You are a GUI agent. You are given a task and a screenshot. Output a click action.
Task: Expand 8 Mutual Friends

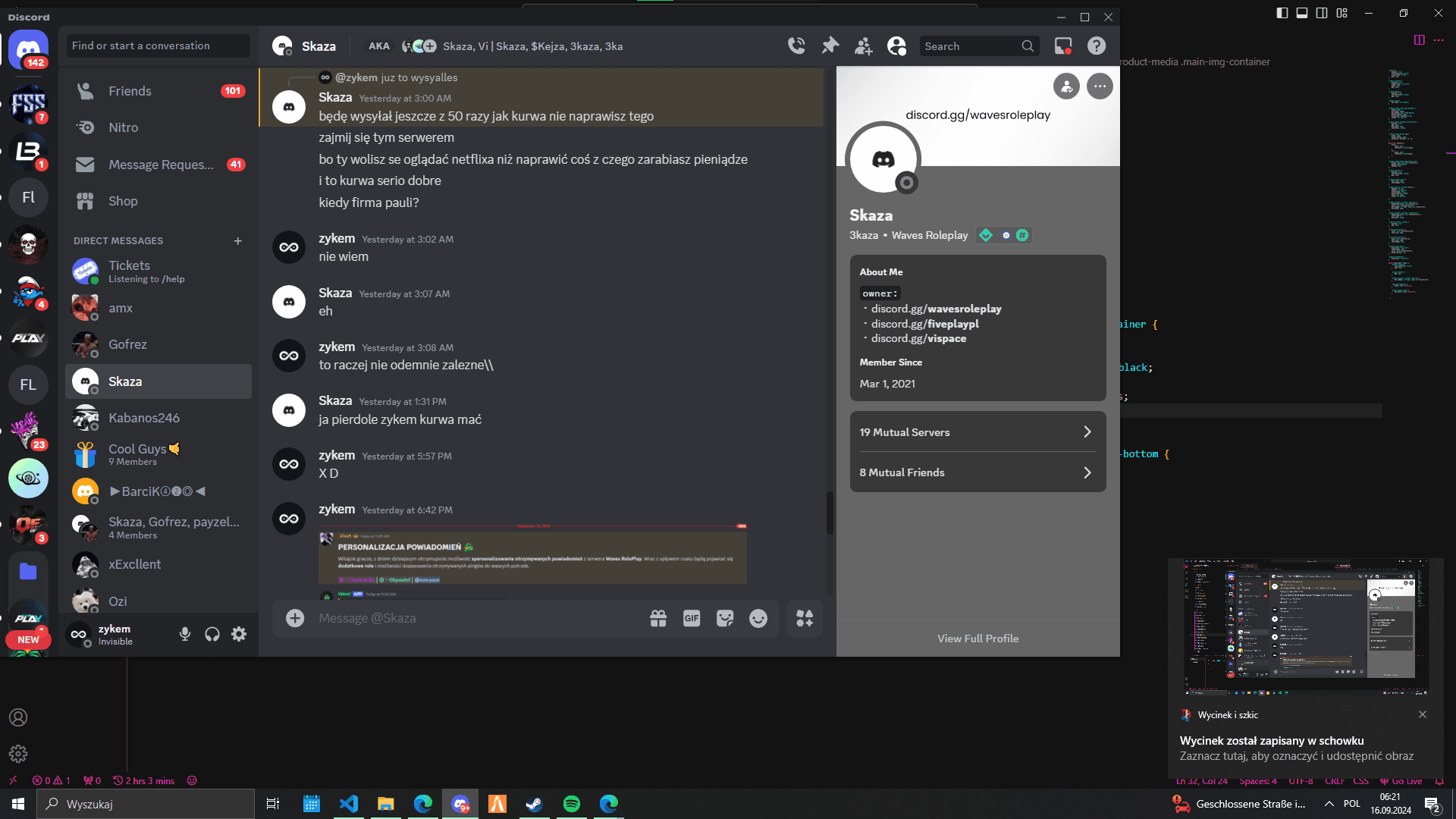click(977, 472)
